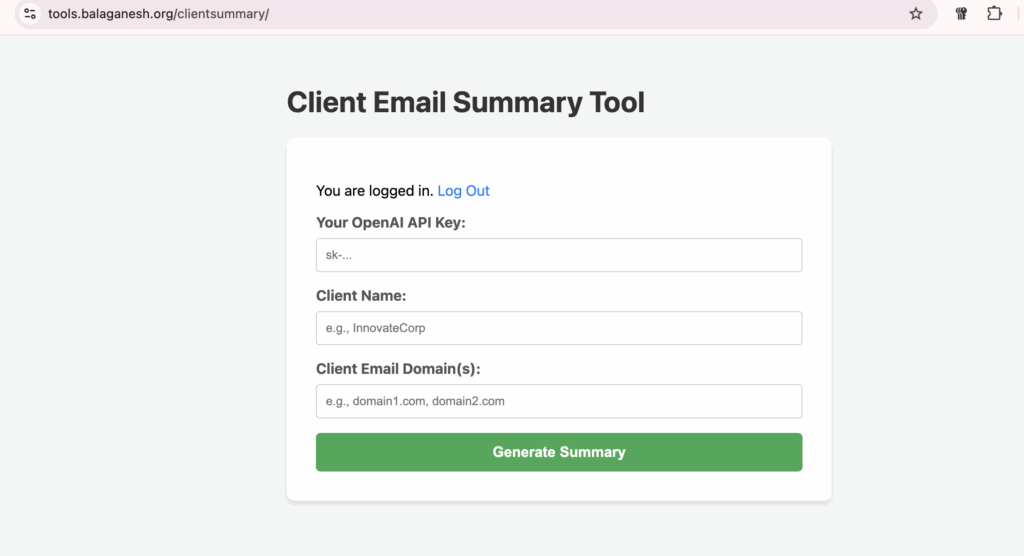
Task: Click the "Client Email Domain(s):" label
Action: tap(398, 369)
